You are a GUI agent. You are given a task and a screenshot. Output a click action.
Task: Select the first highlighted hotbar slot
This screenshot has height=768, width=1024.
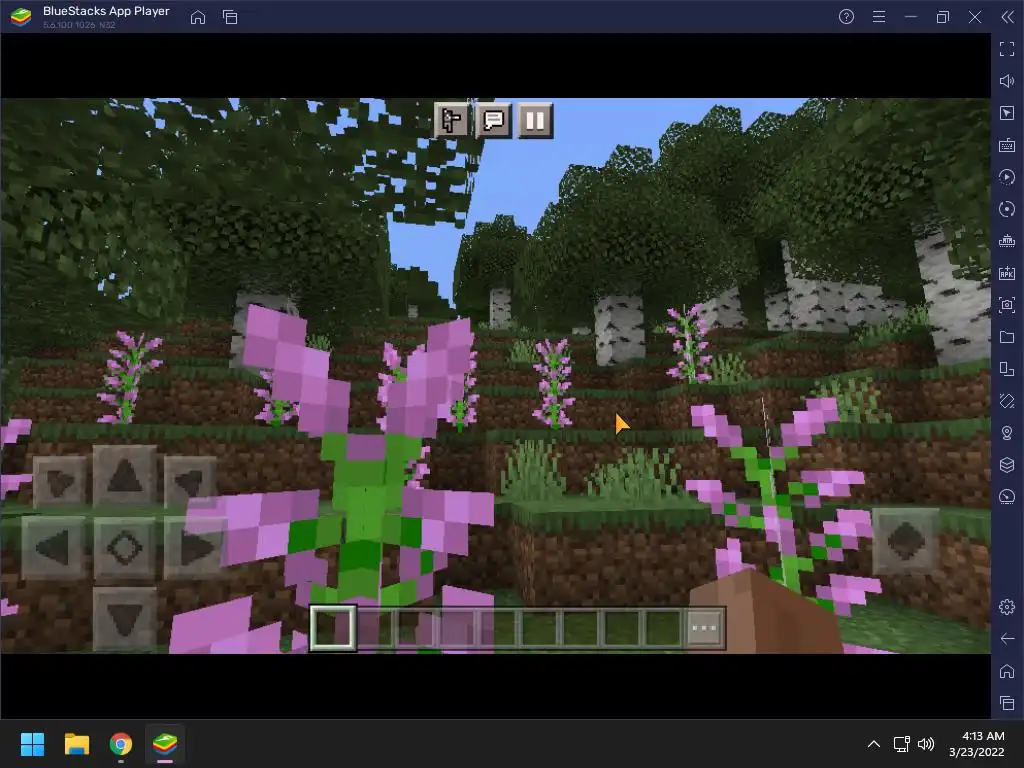[333, 628]
